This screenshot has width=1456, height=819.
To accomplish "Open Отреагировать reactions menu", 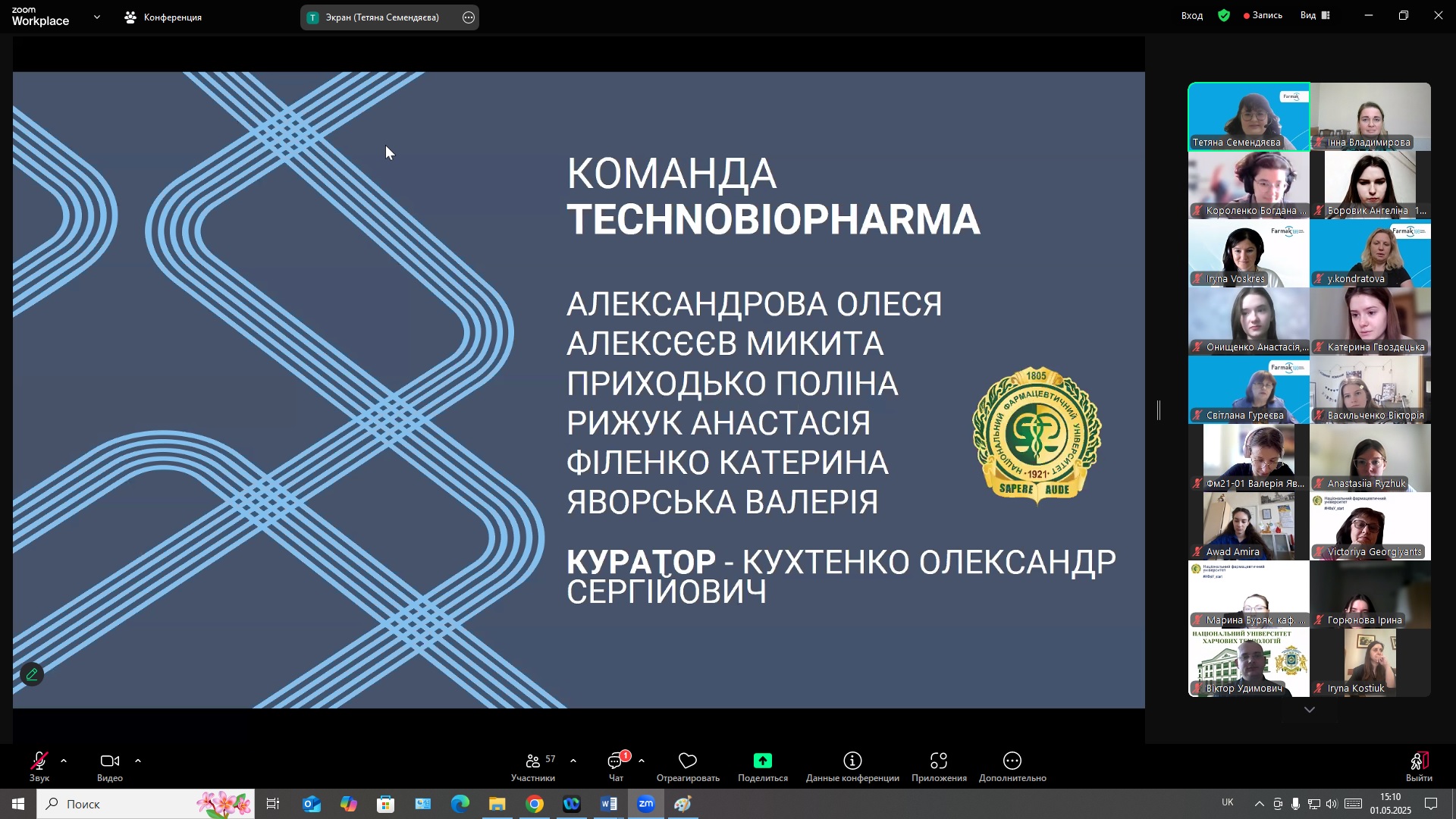I will click(x=688, y=767).
